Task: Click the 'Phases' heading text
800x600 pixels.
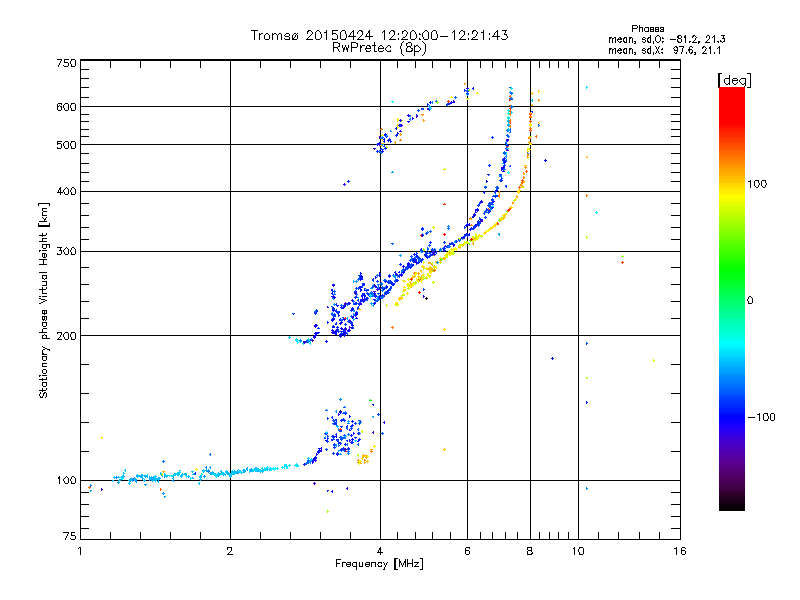Action: pyautogui.click(x=648, y=29)
